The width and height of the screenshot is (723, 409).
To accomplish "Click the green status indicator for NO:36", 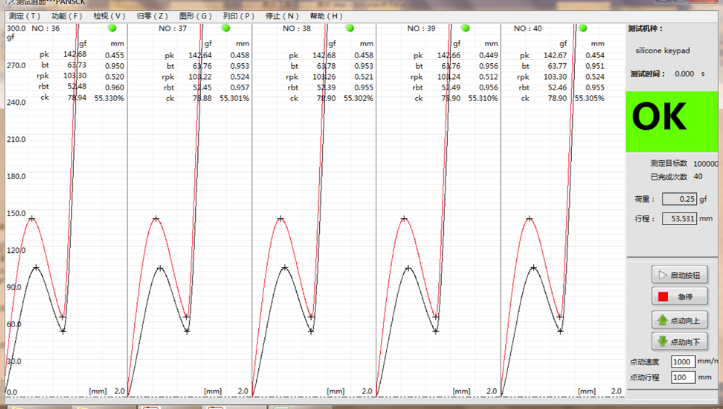I will point(113,29).
